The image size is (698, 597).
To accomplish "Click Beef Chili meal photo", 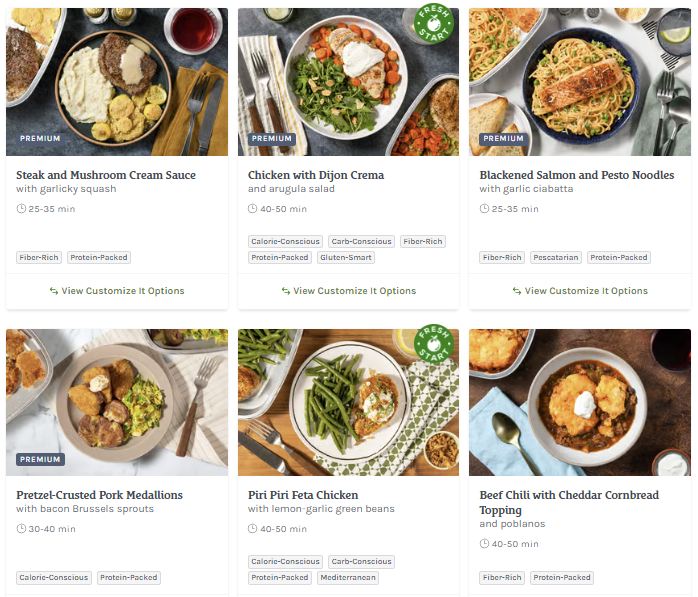I will point(580,402).
